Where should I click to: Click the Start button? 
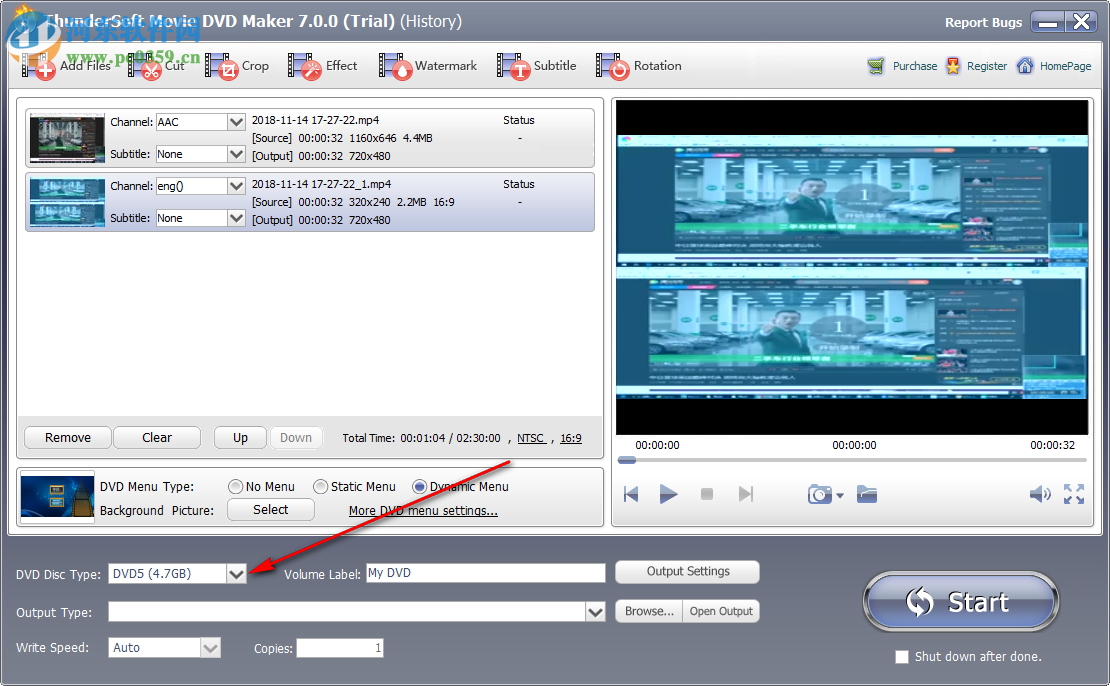pos(960,602)
